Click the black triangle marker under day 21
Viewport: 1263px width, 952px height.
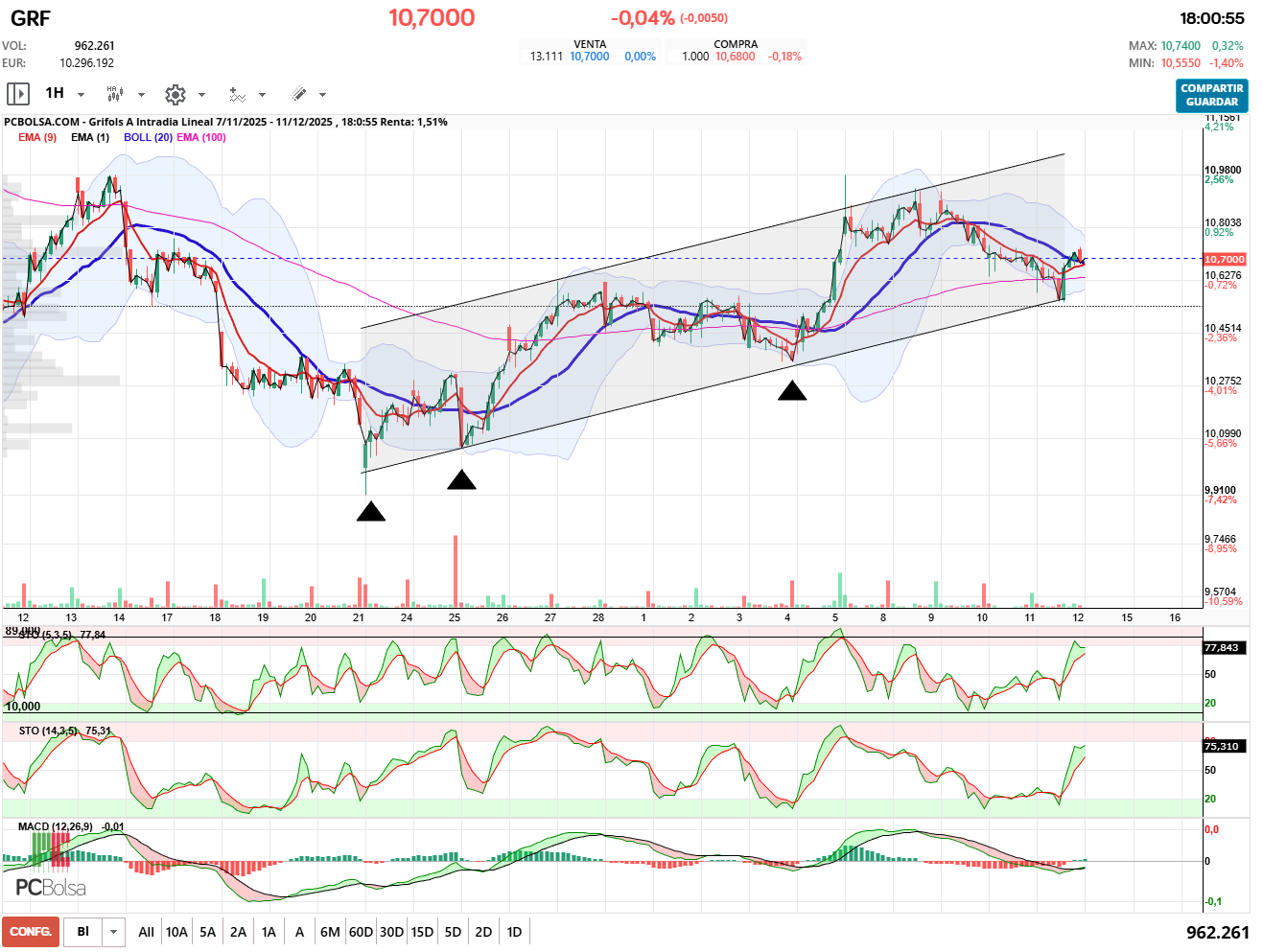(x=370, y=512)
